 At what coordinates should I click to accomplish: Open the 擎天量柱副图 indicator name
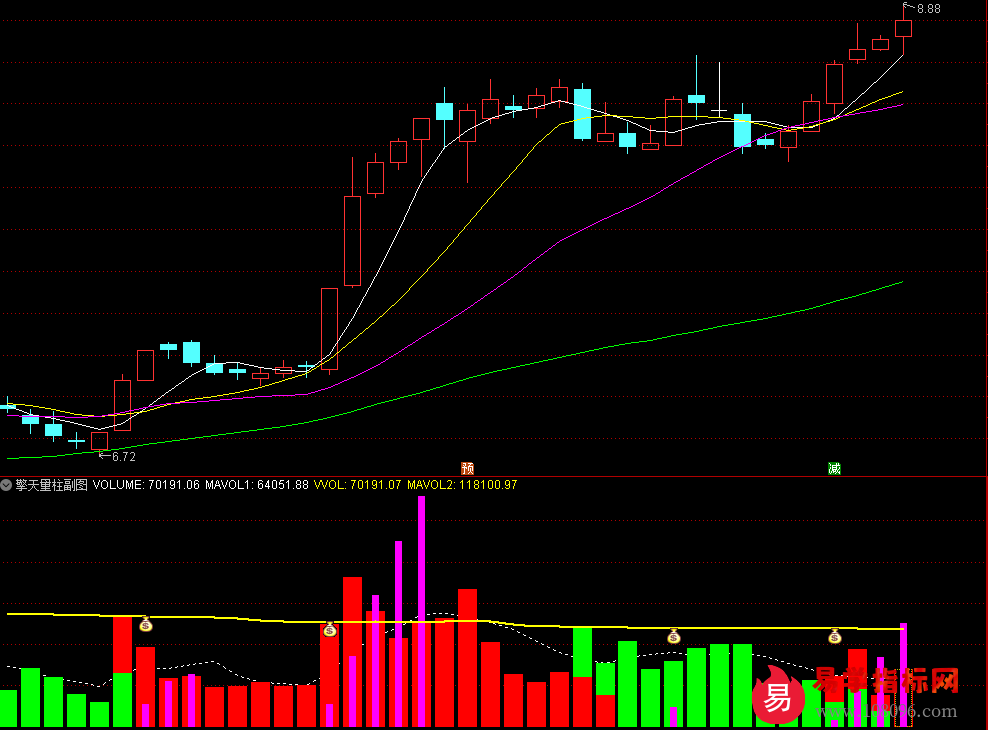[x=51, y=485]
